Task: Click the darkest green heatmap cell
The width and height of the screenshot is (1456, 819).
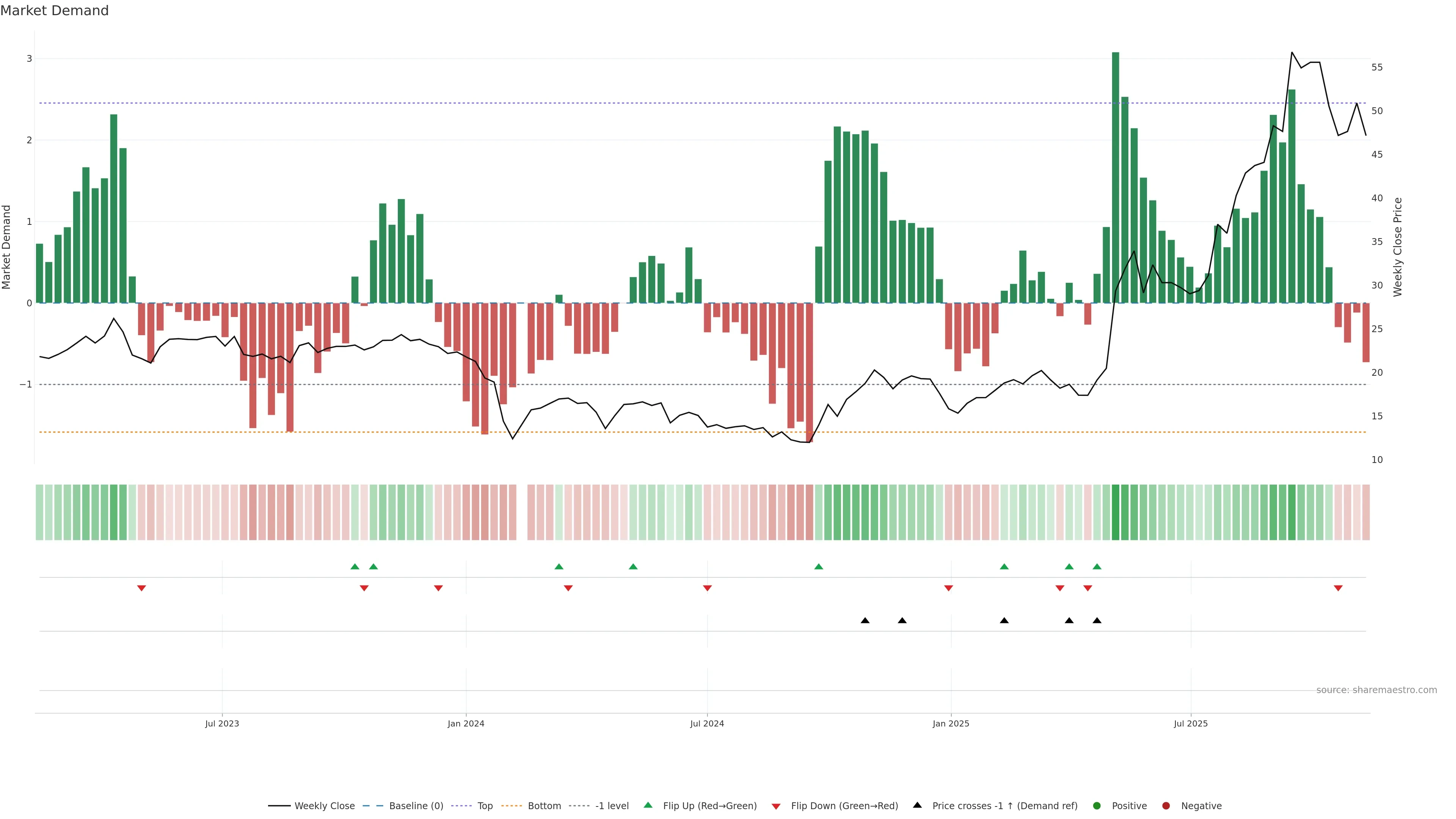Action: [1115, 512]
